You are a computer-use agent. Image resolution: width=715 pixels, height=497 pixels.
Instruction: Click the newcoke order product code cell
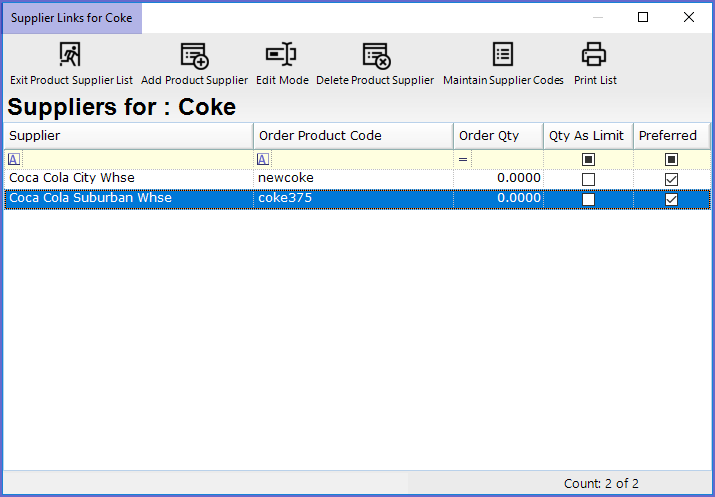352,178
